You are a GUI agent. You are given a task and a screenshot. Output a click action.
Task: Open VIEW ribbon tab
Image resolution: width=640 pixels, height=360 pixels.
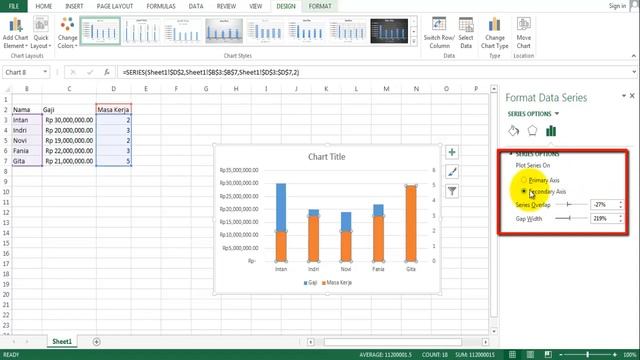[256, 6]
